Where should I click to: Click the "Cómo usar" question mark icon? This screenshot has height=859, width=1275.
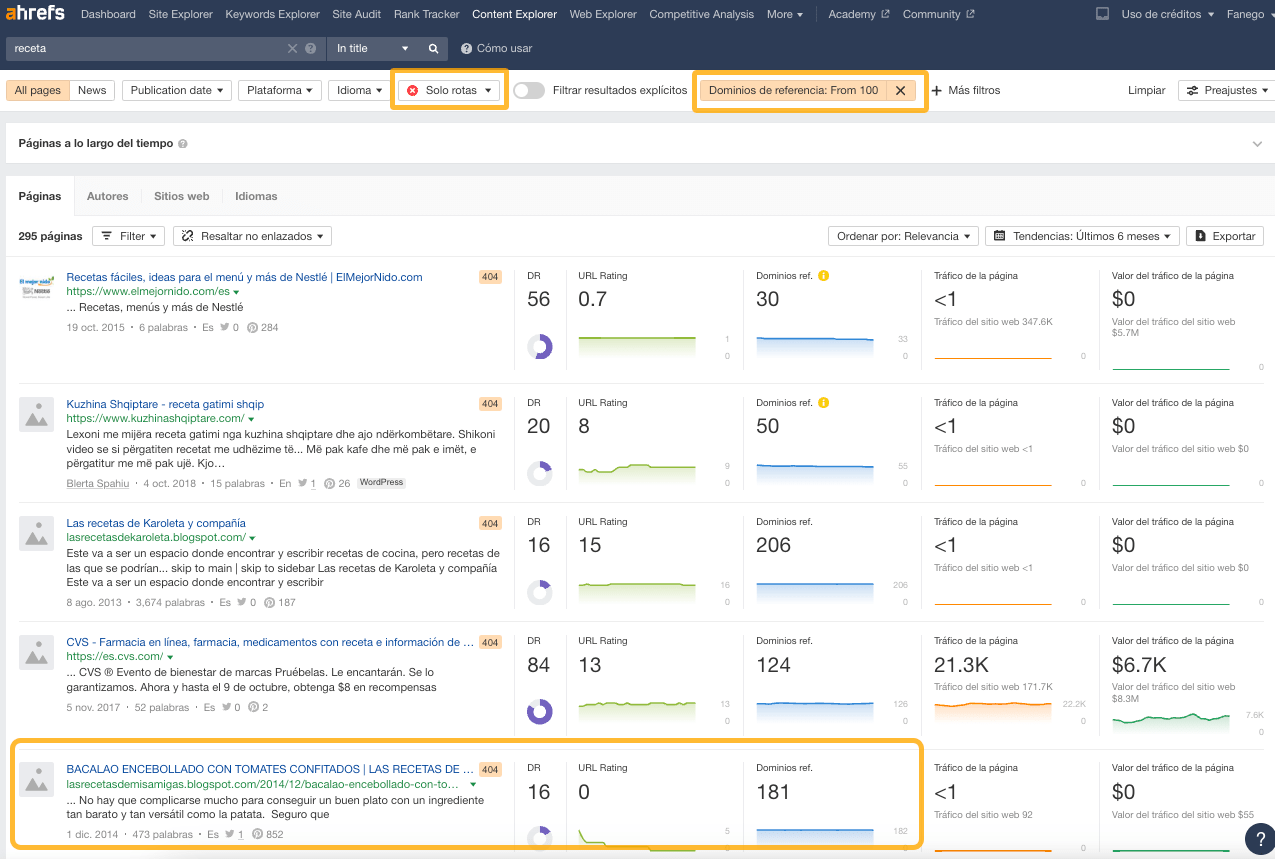(x=465, y=47)
